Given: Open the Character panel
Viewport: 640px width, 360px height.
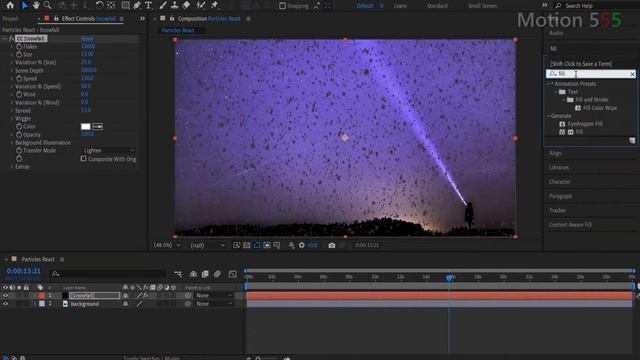Looking at the screenshot, I should (x=560, y=182).
